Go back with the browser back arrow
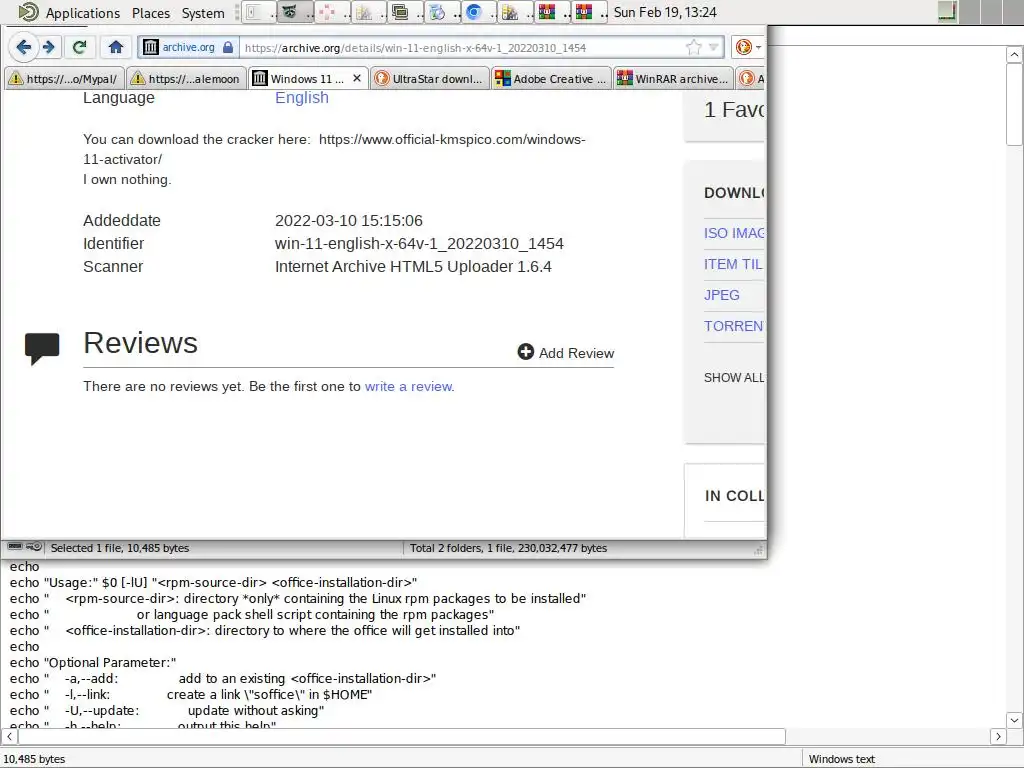Screen dimensions: 1024x768 pos(24,47)
